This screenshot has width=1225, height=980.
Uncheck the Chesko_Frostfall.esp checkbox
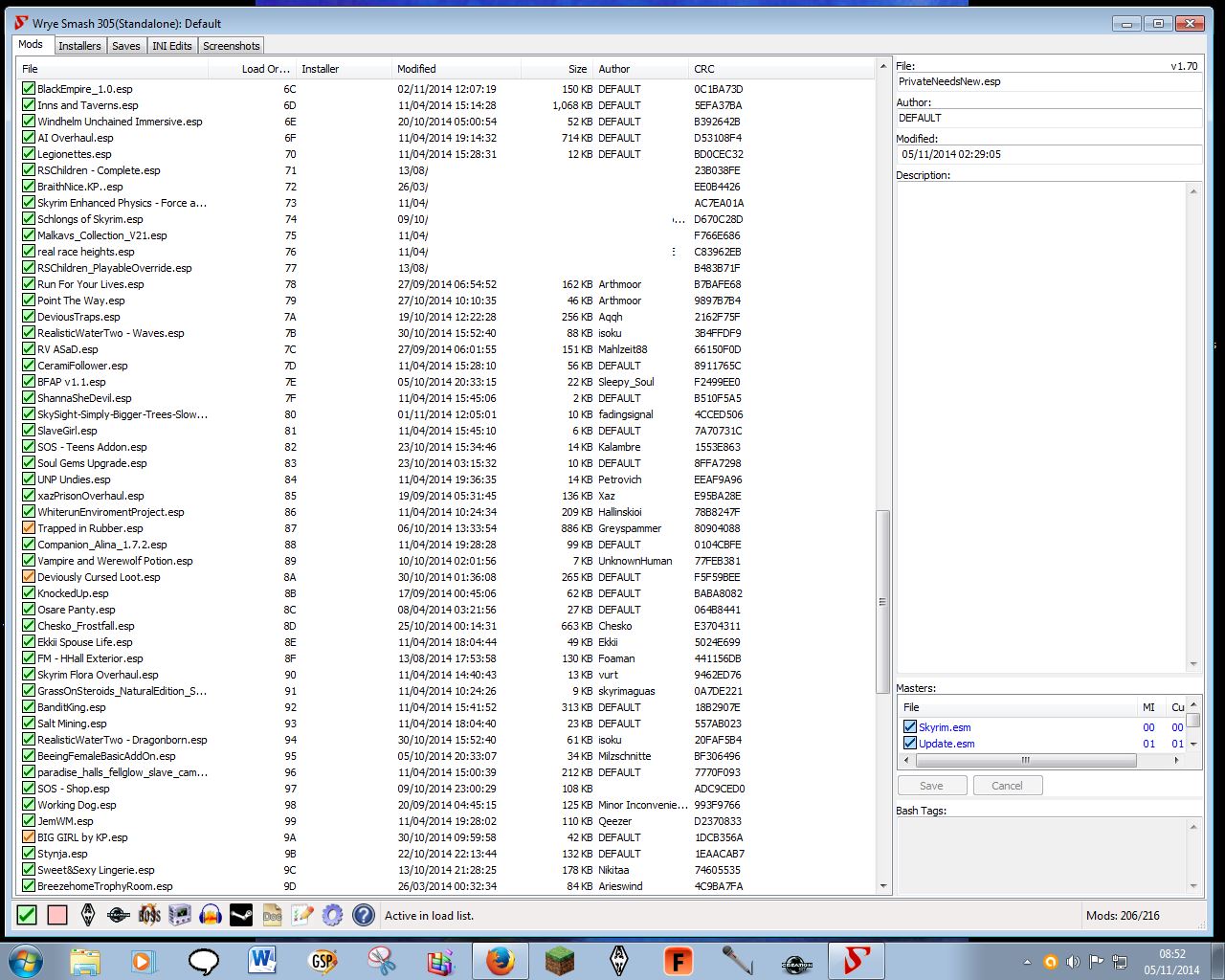[x=29, y=626]
